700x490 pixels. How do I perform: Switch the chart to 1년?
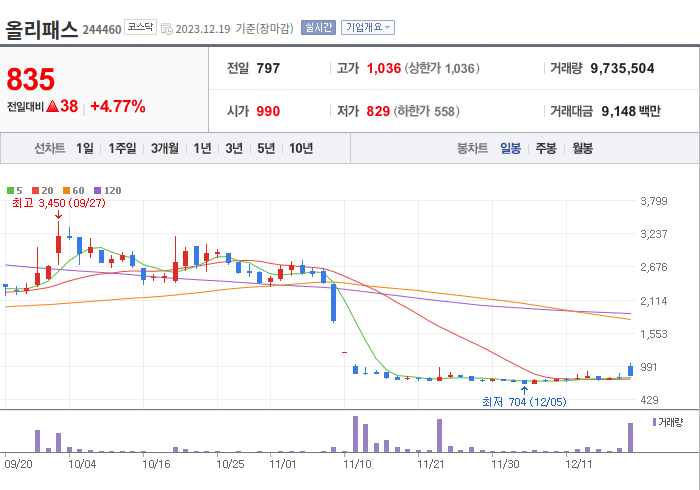click(202, 148)
